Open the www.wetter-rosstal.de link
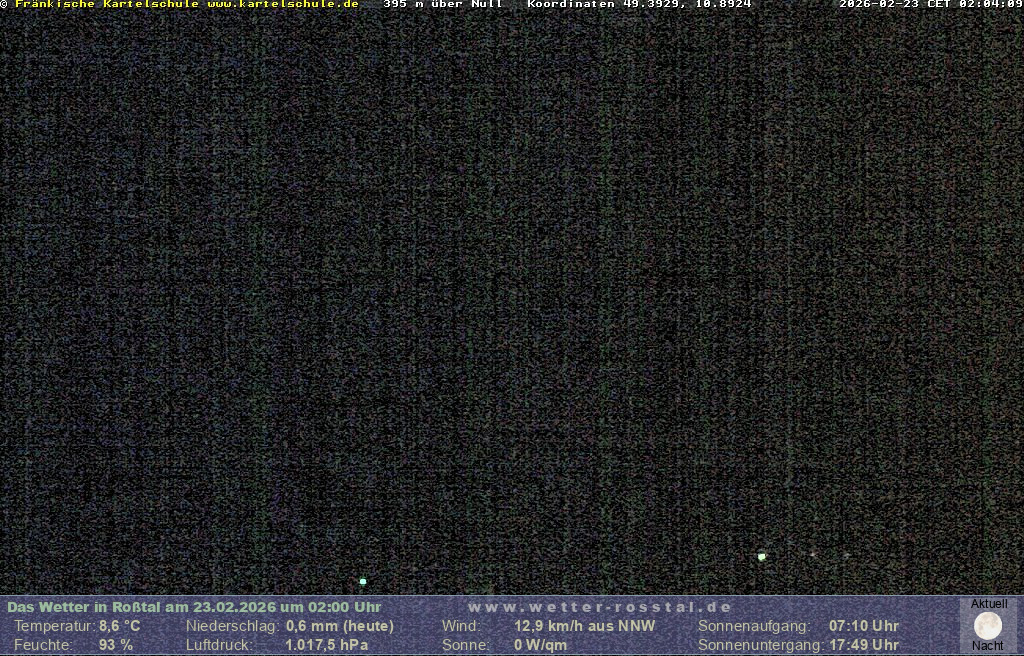 pos(599,607)
